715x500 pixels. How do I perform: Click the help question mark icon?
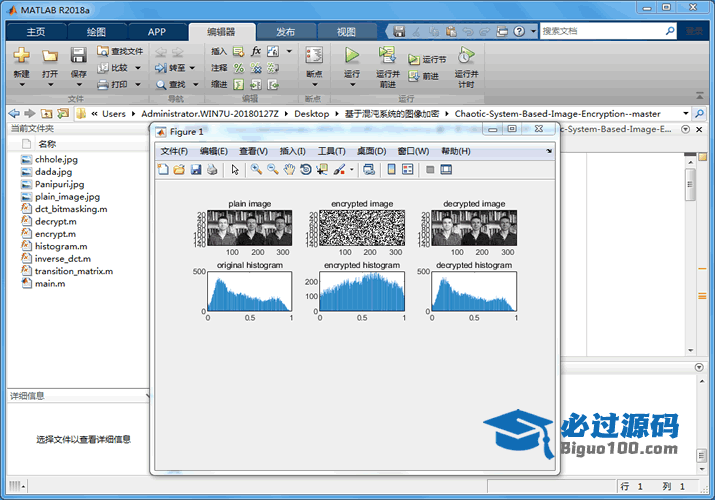click(519, 31)
